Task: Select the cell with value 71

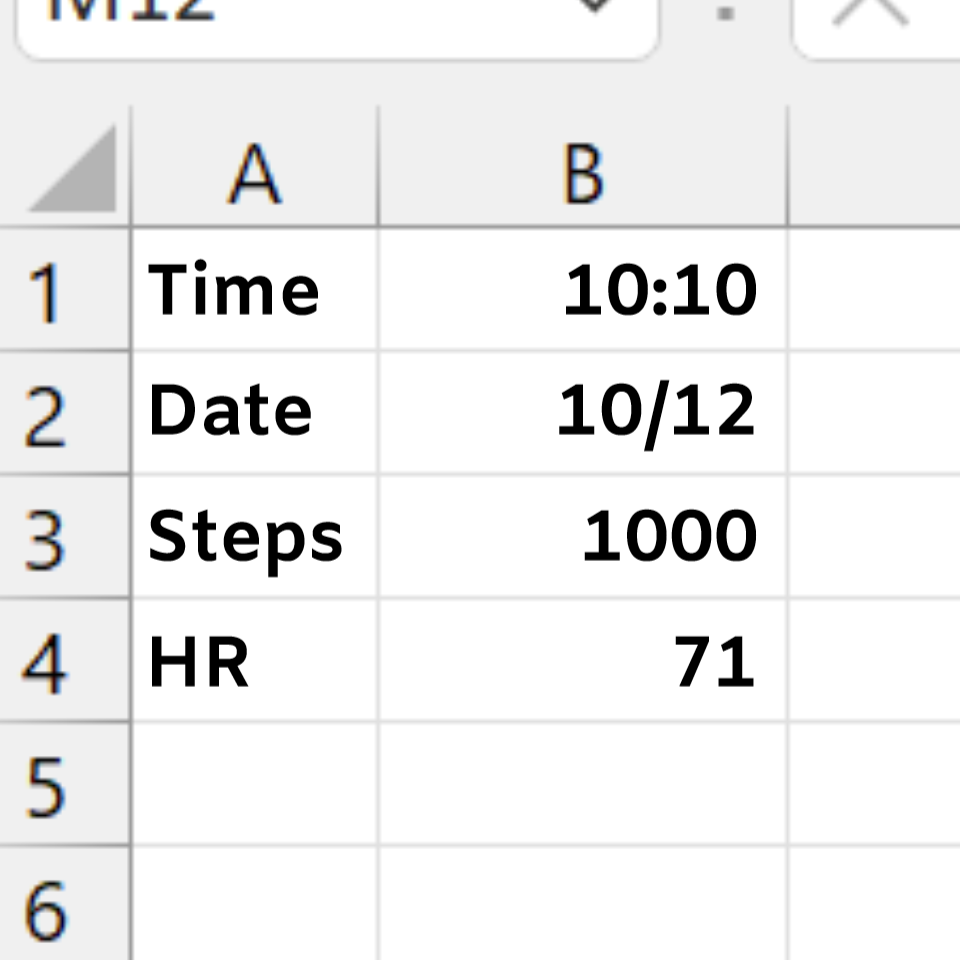Action: (x=583, y=660)
